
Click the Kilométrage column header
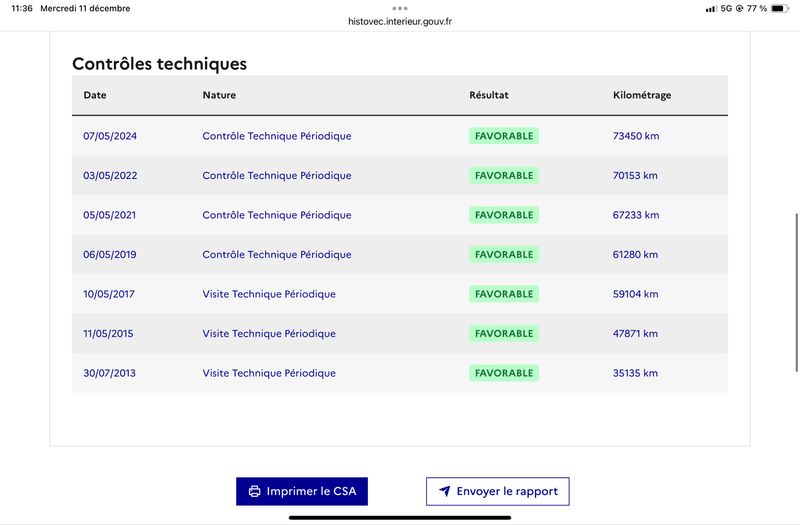642,95
